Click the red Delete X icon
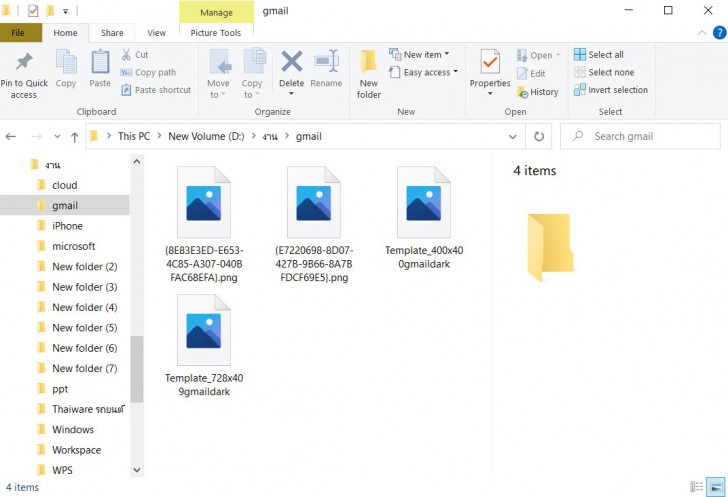Screen dimensions: 728x497 tap(292, 61)
